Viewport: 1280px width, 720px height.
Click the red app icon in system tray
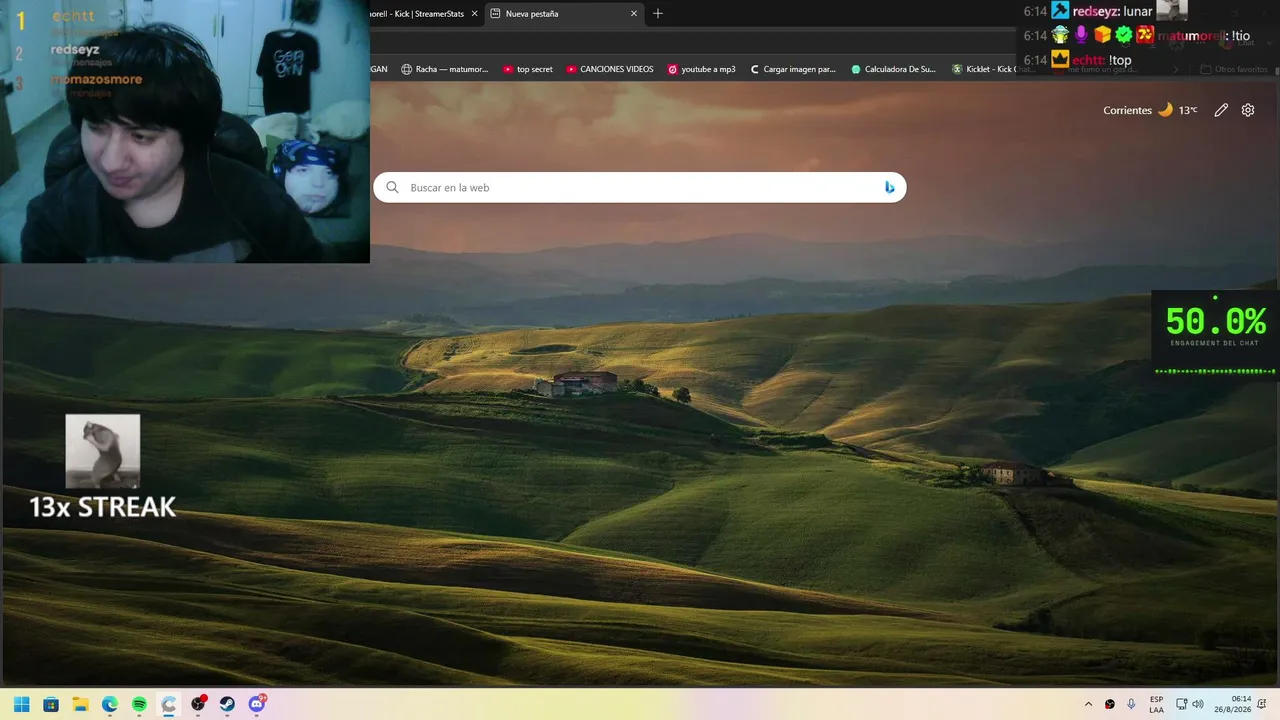1110,704
